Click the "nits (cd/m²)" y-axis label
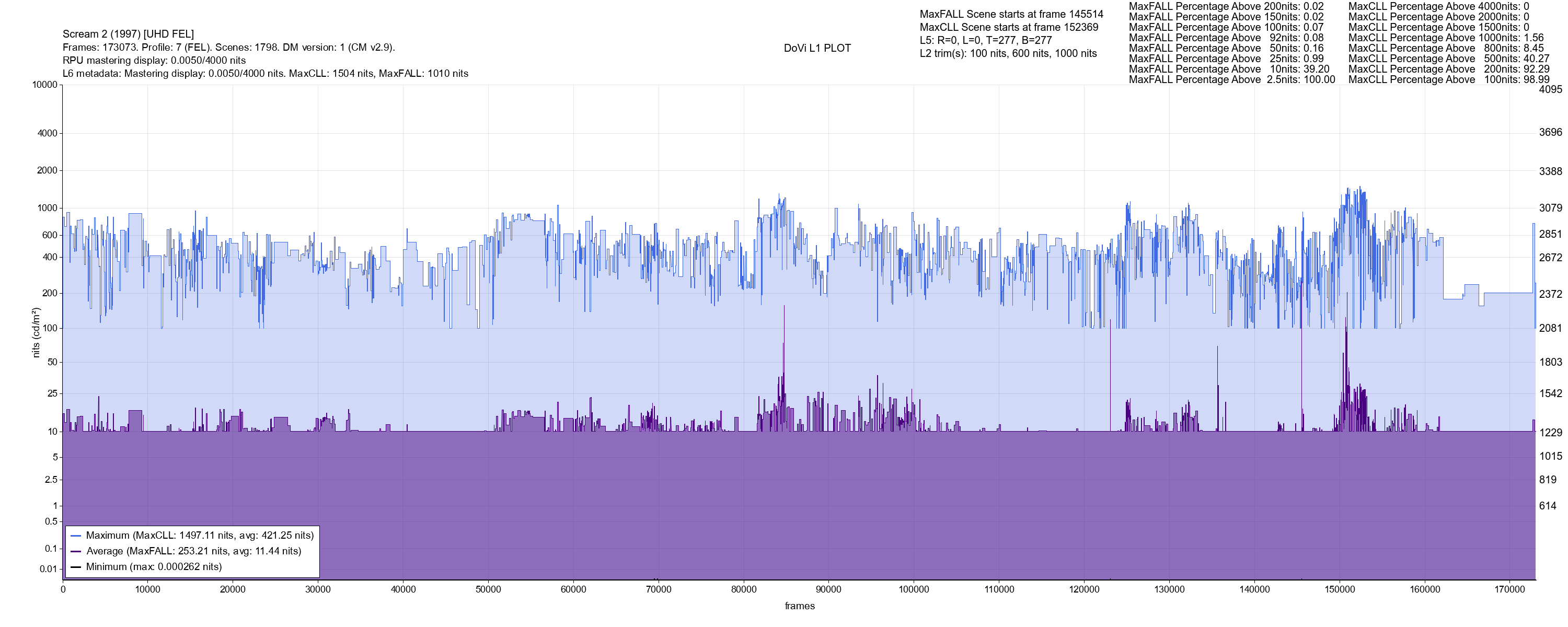Viewport: 1568px width, 627px height. [36, 332]
